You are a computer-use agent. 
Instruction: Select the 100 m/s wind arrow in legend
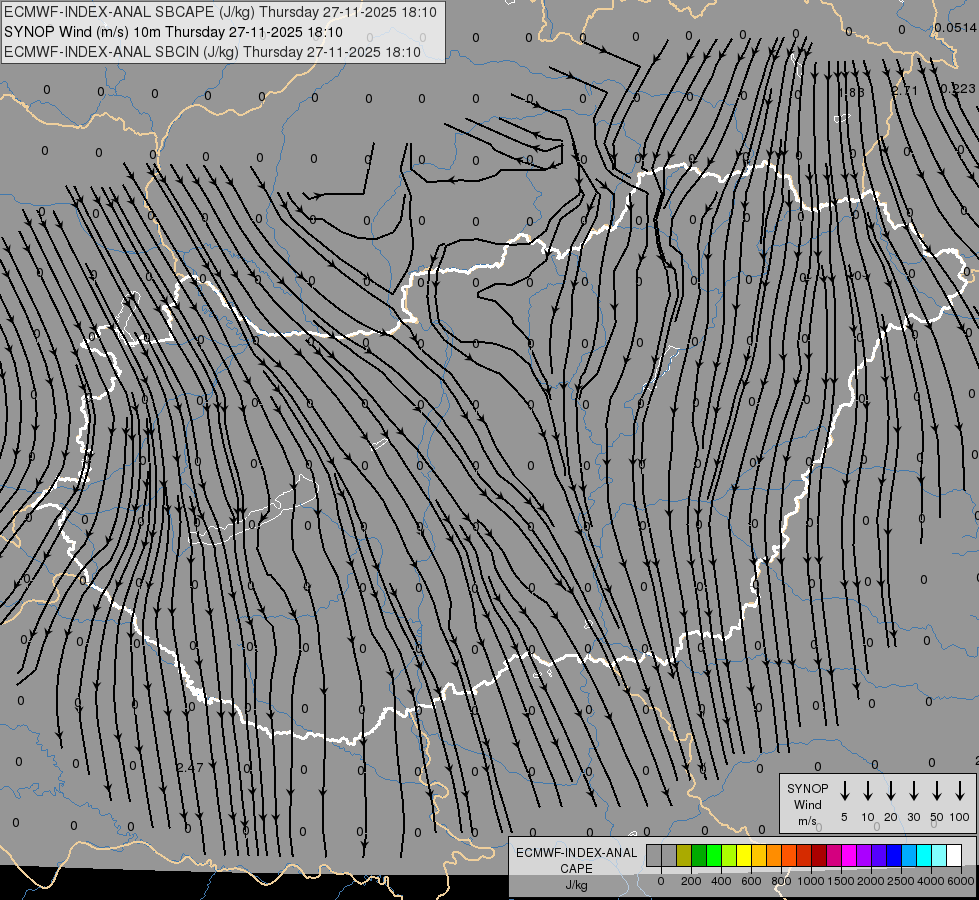click(960, 790)
